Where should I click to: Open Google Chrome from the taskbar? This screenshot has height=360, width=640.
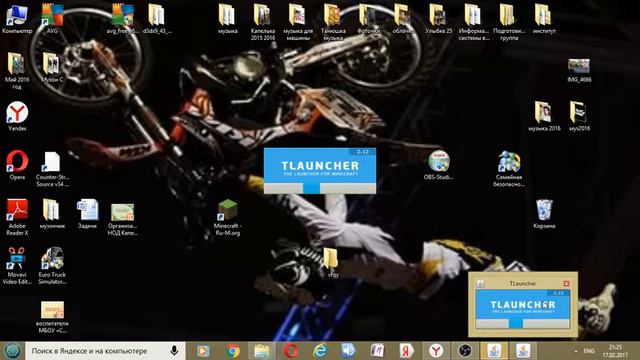click(233, 351)
